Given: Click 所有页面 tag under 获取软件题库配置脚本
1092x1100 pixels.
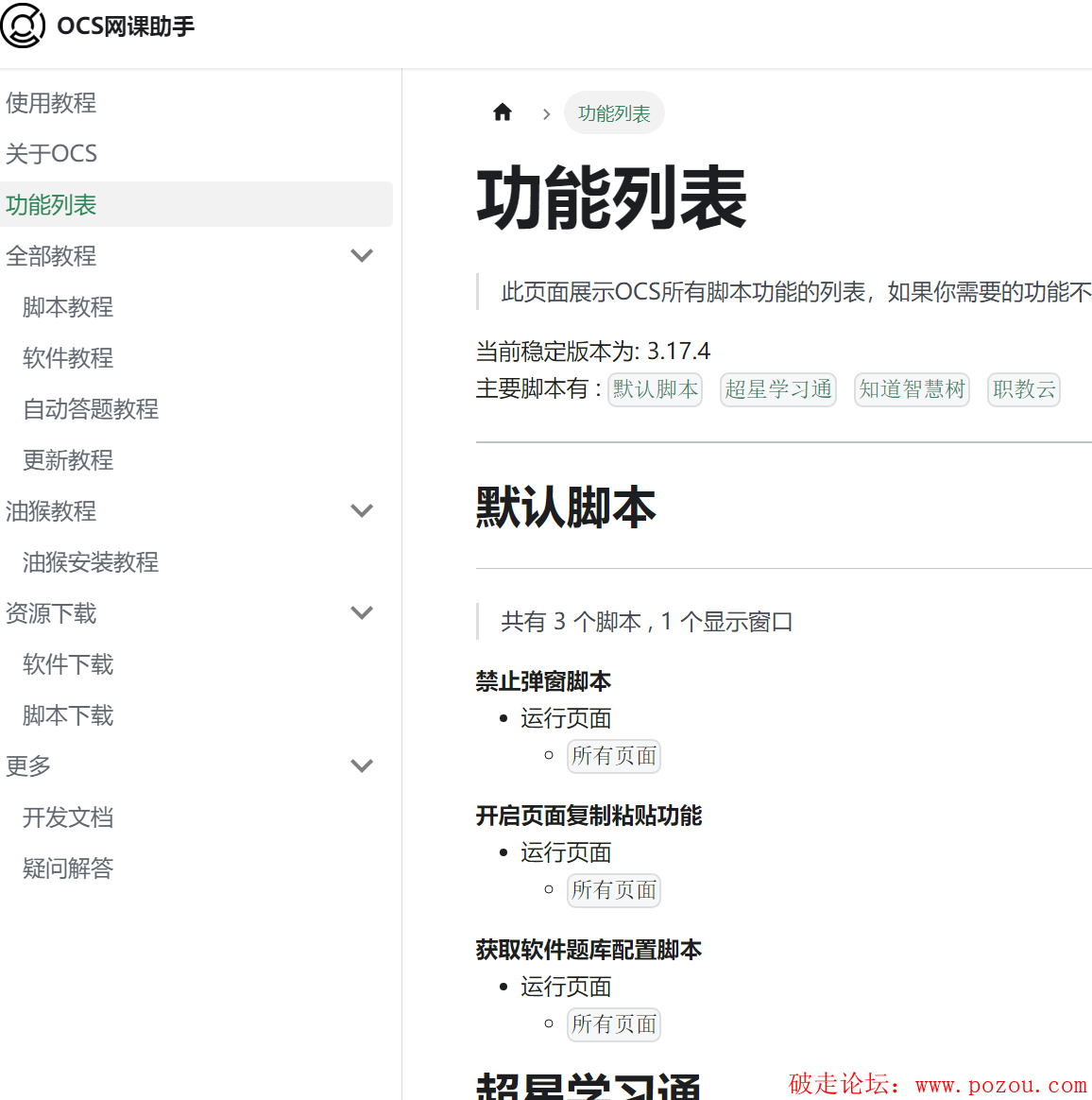Looking at the screenshot, I should pyautogui.click(x=614, y=1024).
